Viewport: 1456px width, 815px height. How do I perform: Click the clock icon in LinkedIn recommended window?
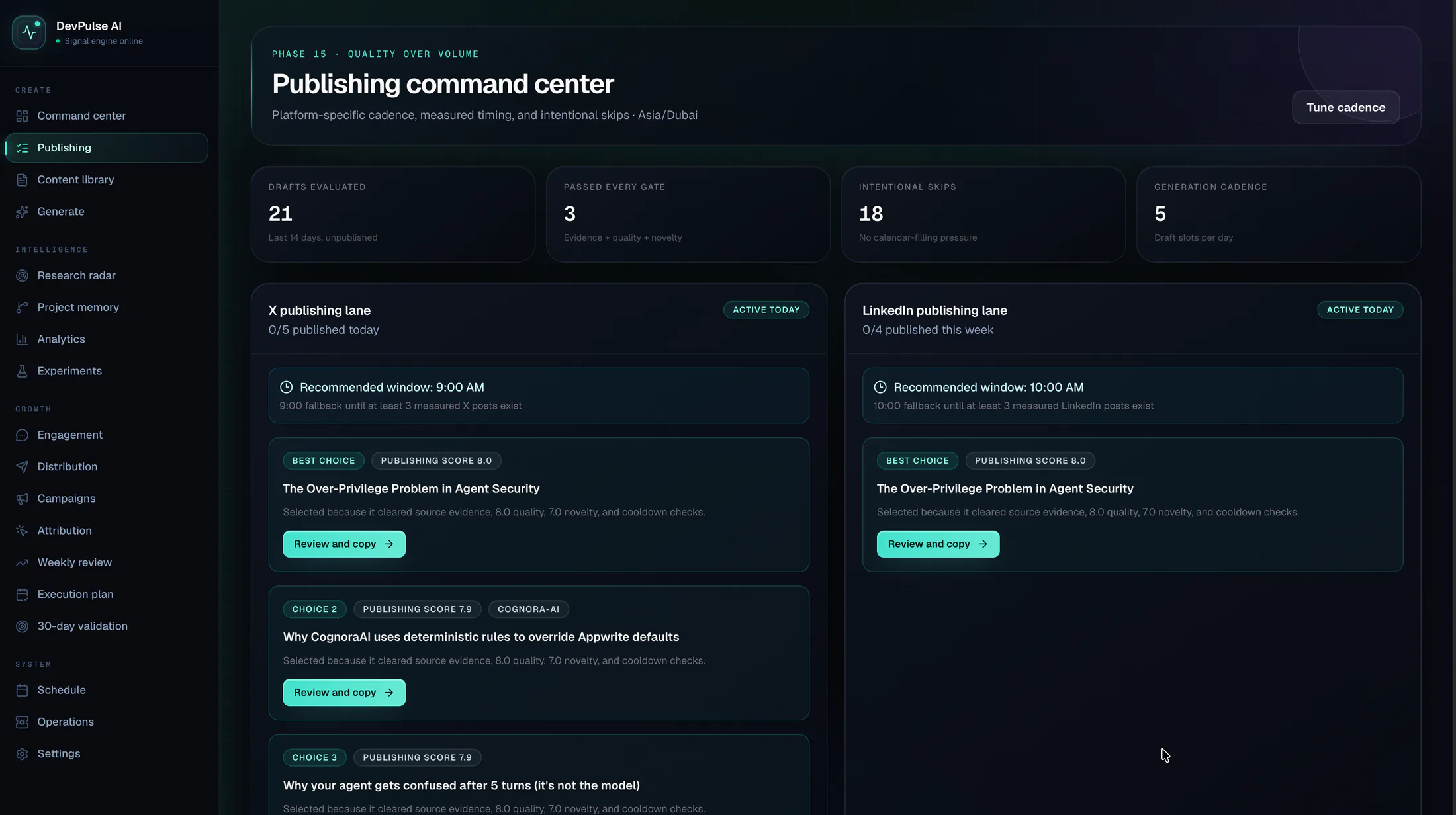tap(880, 387)
